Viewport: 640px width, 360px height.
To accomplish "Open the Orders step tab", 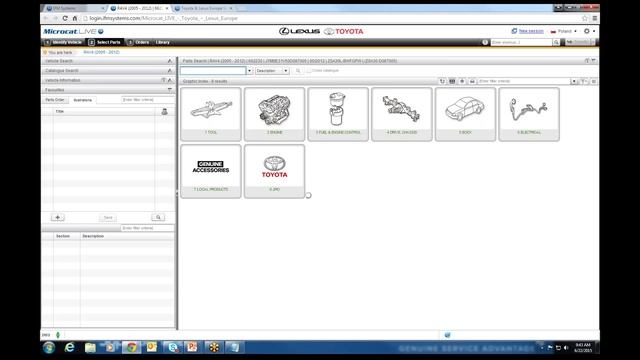I will click(x=138, y=42).
